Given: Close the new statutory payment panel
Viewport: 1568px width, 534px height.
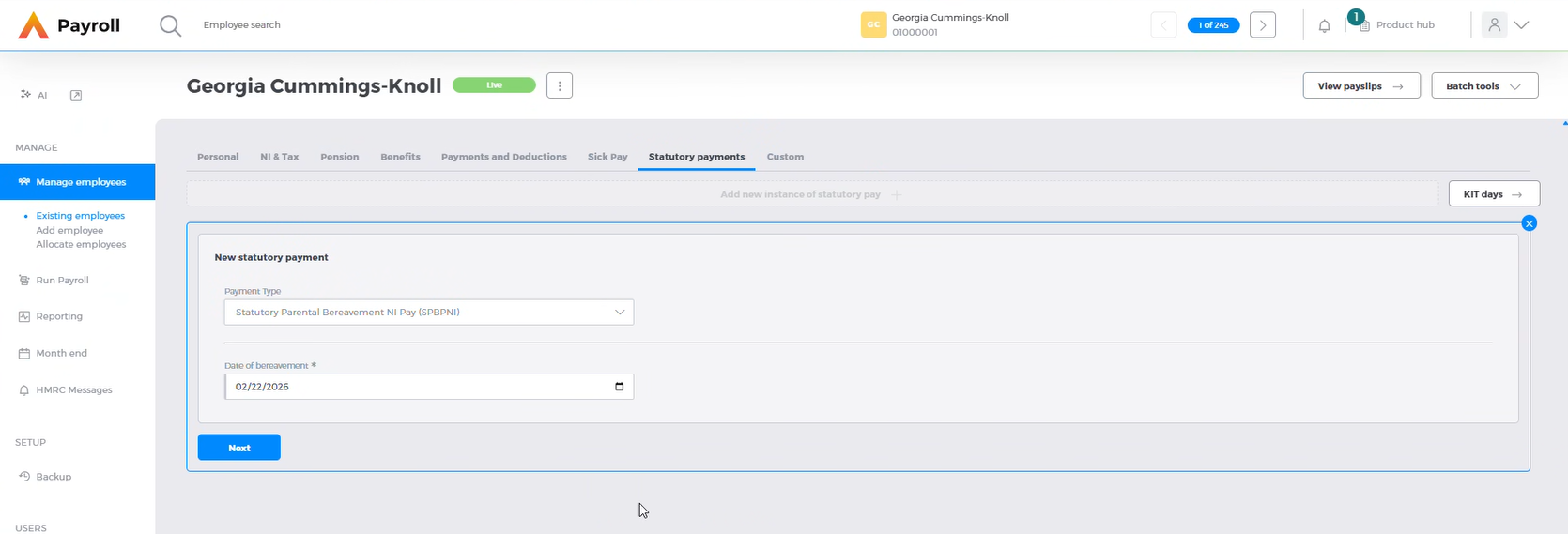Looking at the screenshot, I should pos(1530,223).
